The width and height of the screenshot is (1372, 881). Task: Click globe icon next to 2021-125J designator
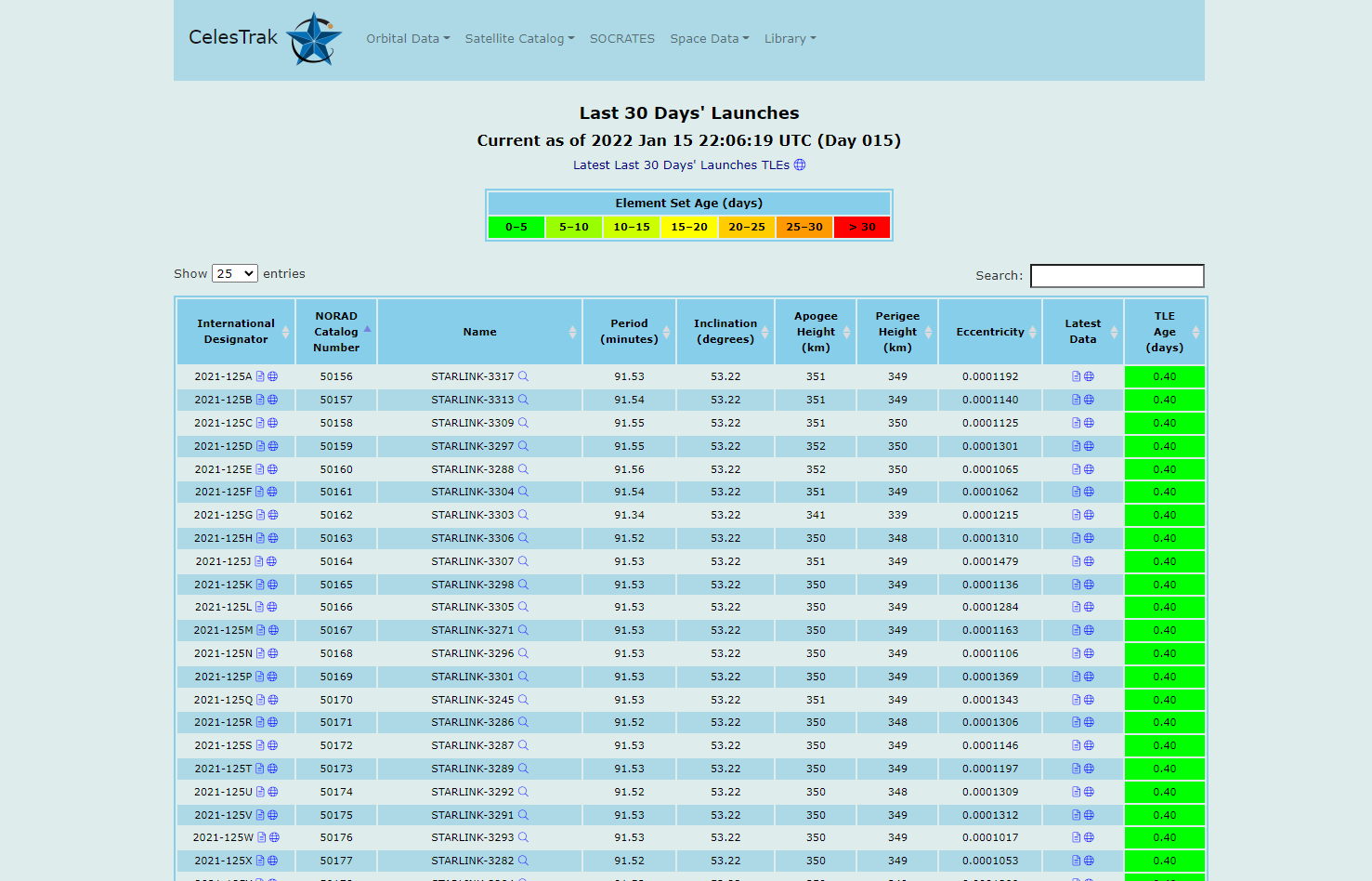271,561
